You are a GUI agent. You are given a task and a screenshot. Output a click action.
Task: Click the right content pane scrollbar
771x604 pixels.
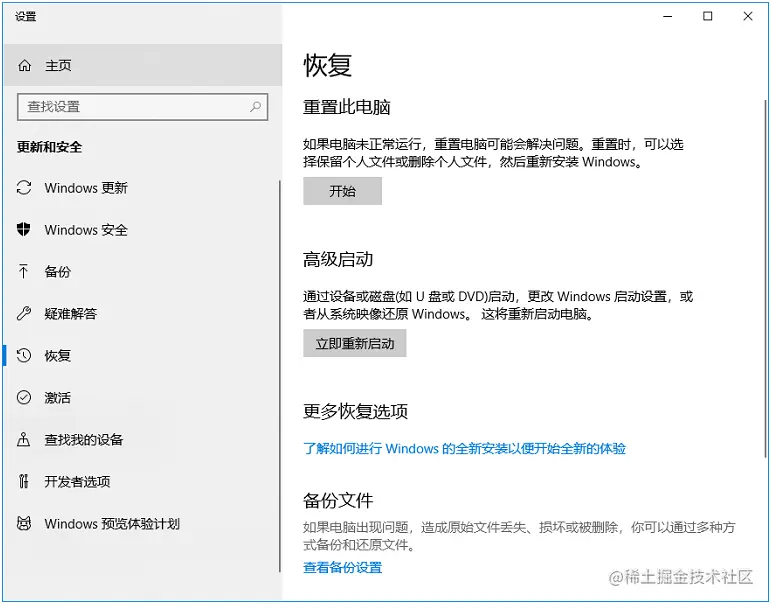[x=766, y=278]
